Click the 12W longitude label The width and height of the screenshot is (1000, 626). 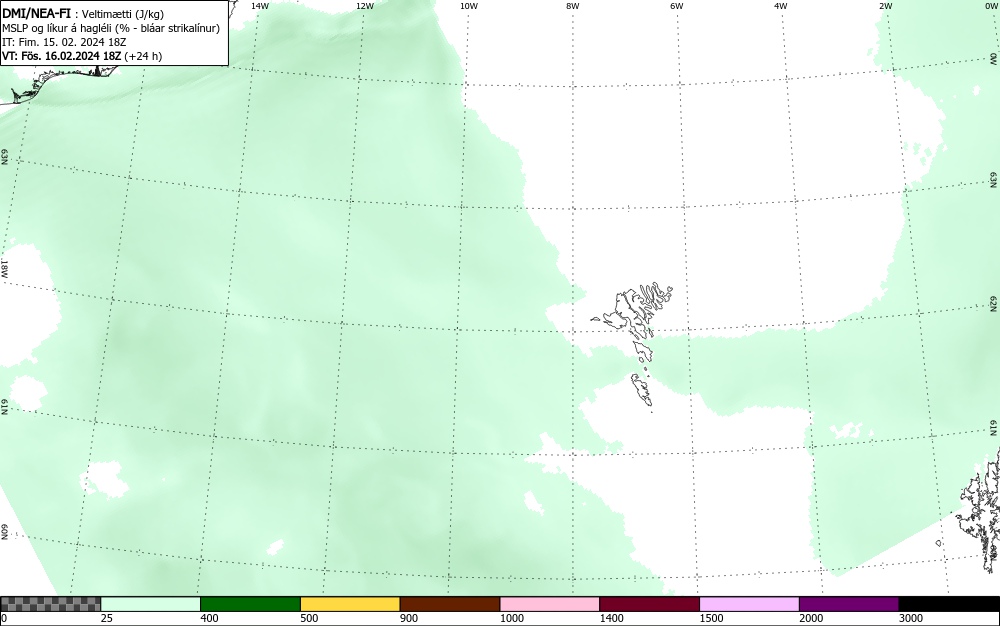364,6
